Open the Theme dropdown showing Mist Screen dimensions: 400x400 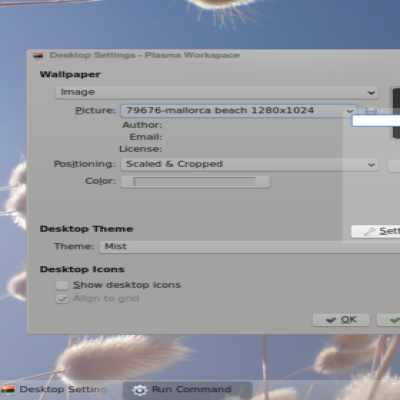250,247
